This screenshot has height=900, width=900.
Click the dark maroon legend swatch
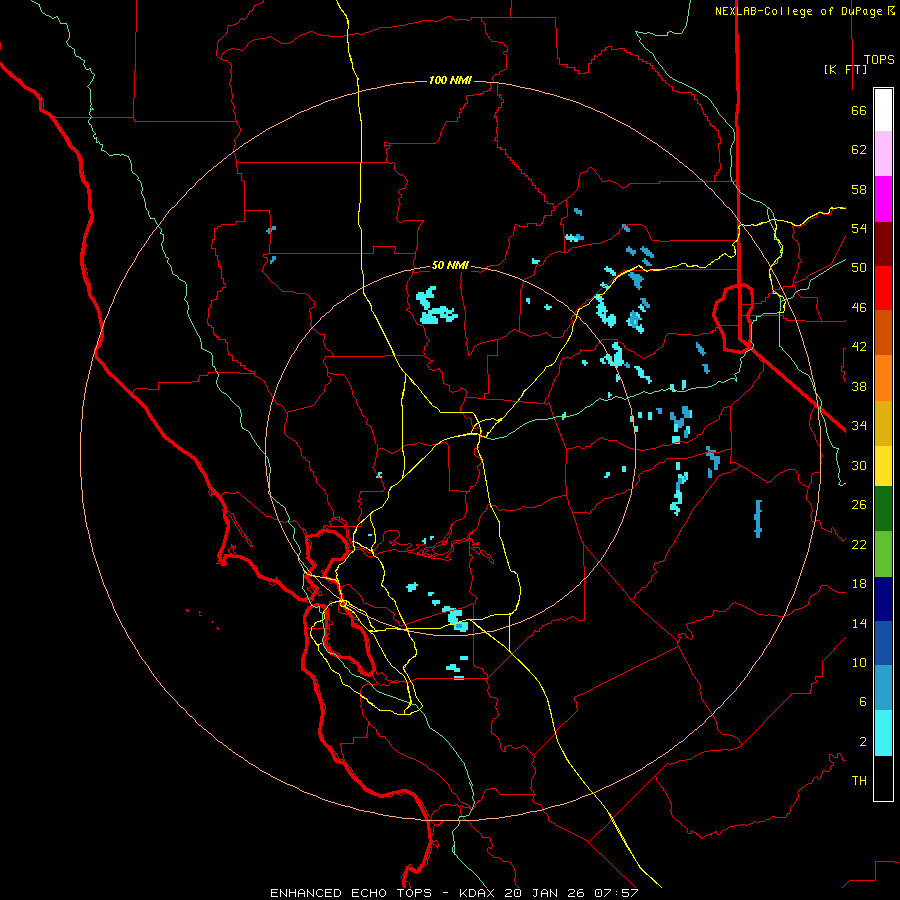[883, 244]
